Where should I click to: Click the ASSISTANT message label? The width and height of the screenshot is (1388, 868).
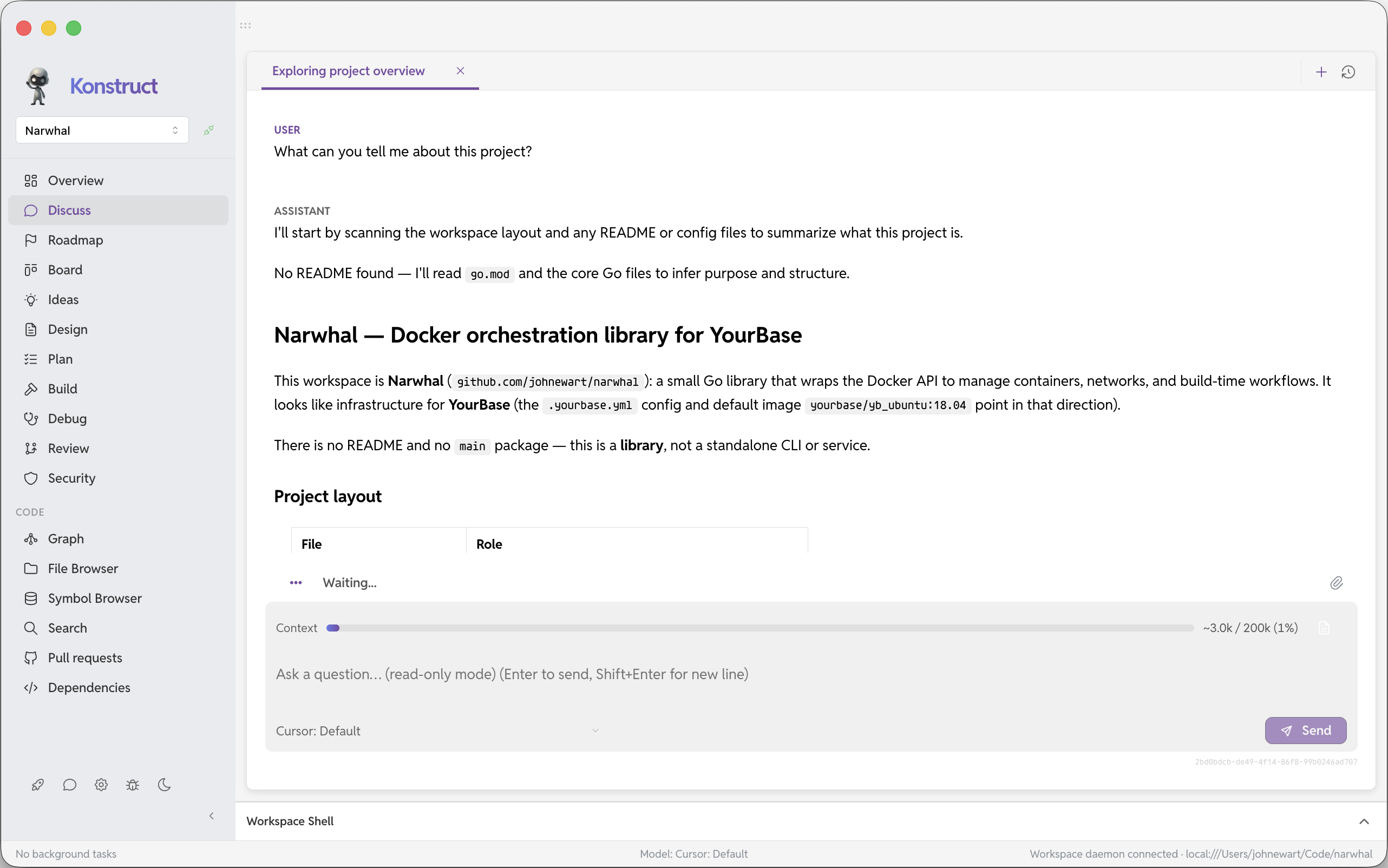(x=302, y=211)
